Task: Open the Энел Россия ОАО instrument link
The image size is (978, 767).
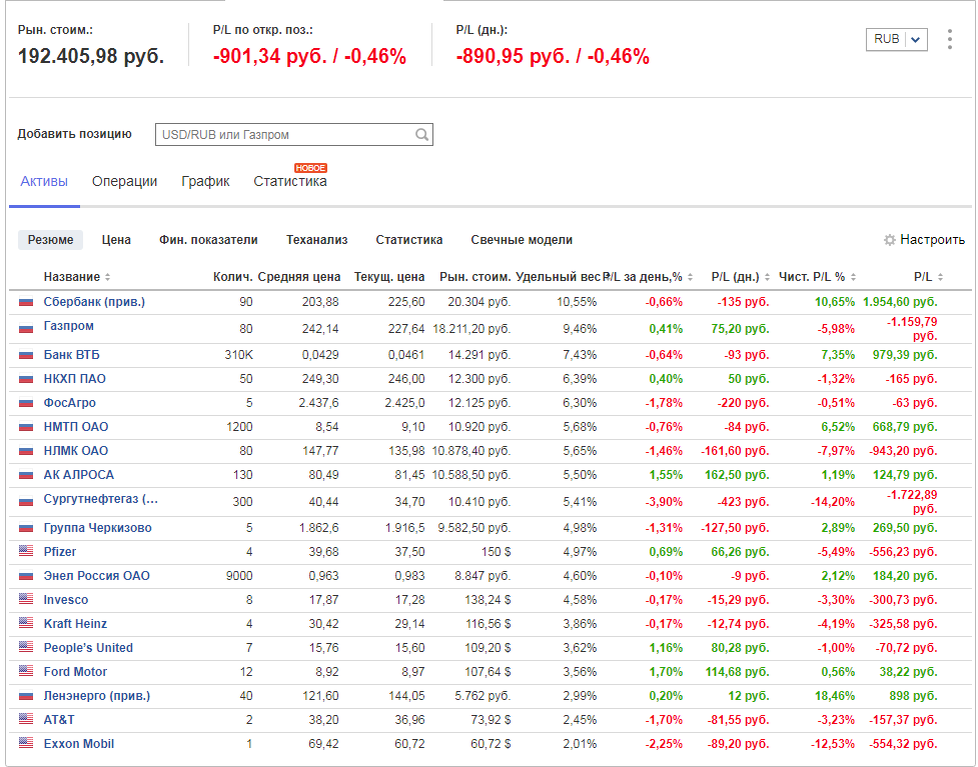Action: click(x=97, y=576)
